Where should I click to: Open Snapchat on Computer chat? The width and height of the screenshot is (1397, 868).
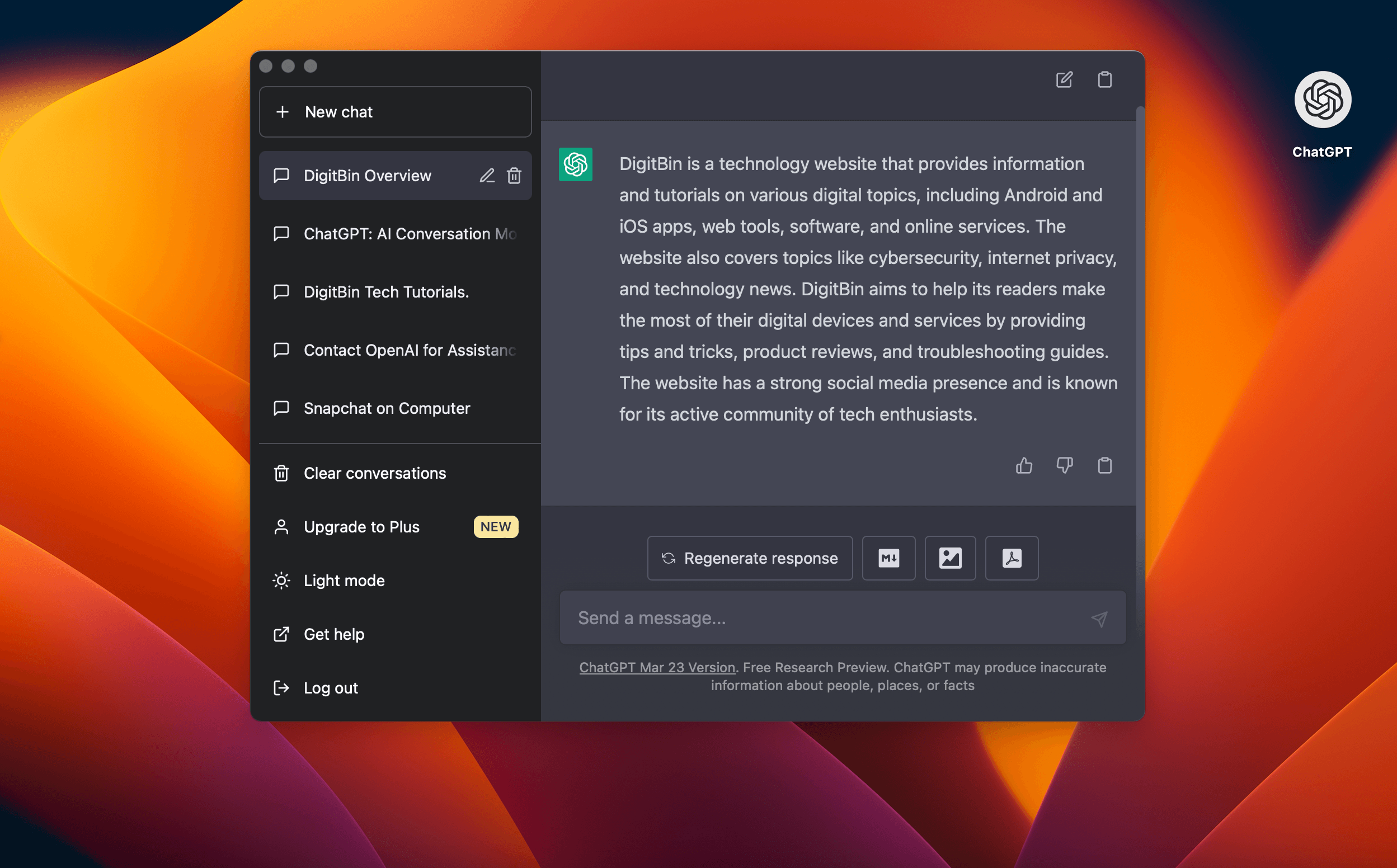[395, 408]
